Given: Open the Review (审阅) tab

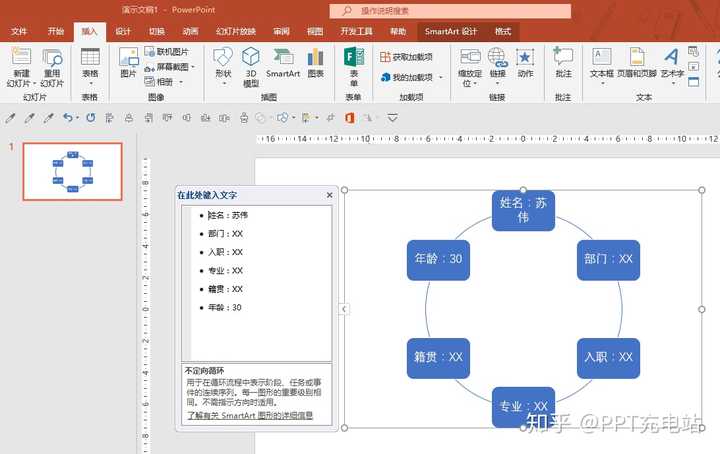Looking at the screenshot, I should pyautogui.click(x=281, y=31).
